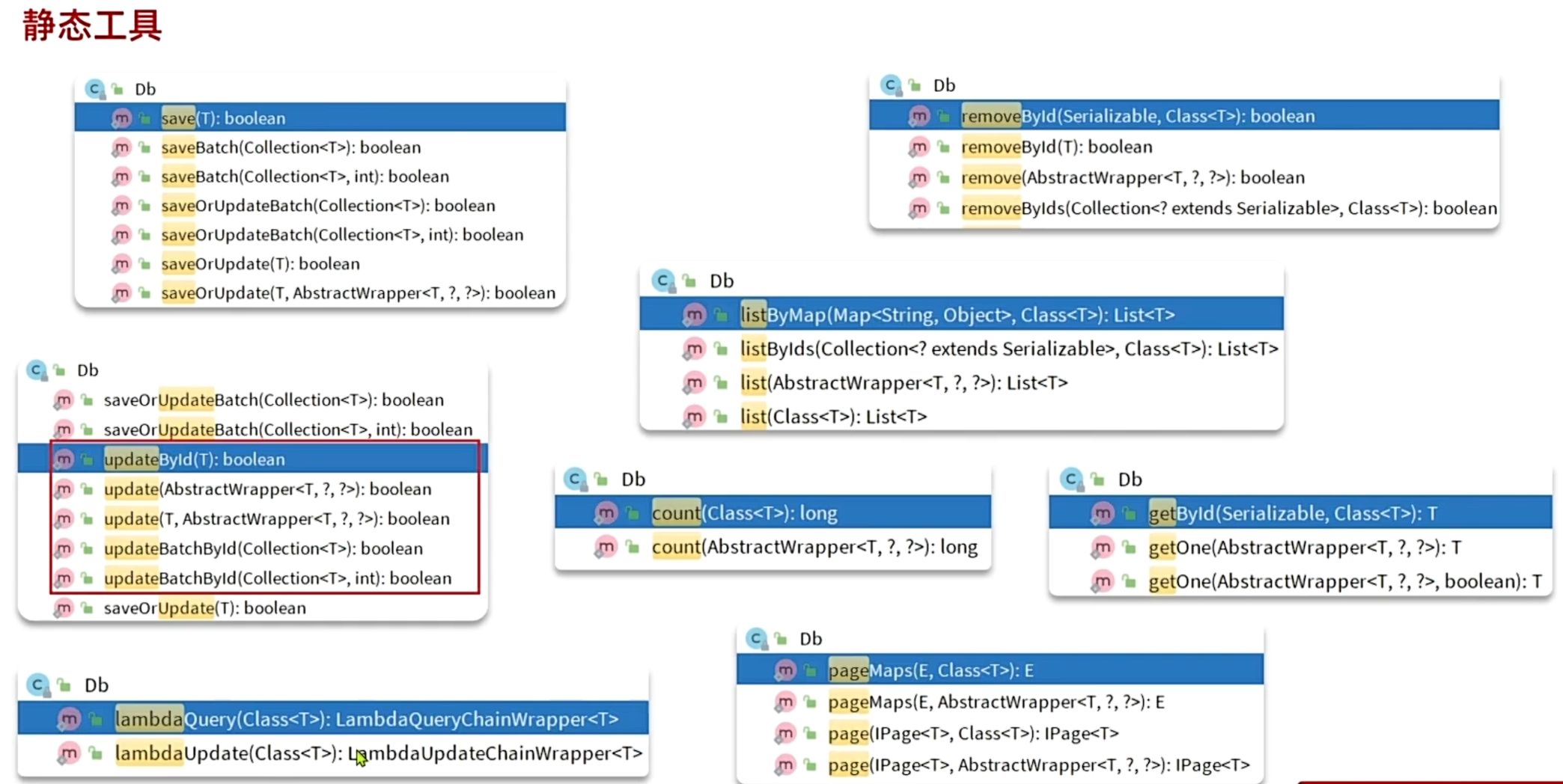
Task: Click method icon beside listByMap entry
Action: click(x=695, y=315)
